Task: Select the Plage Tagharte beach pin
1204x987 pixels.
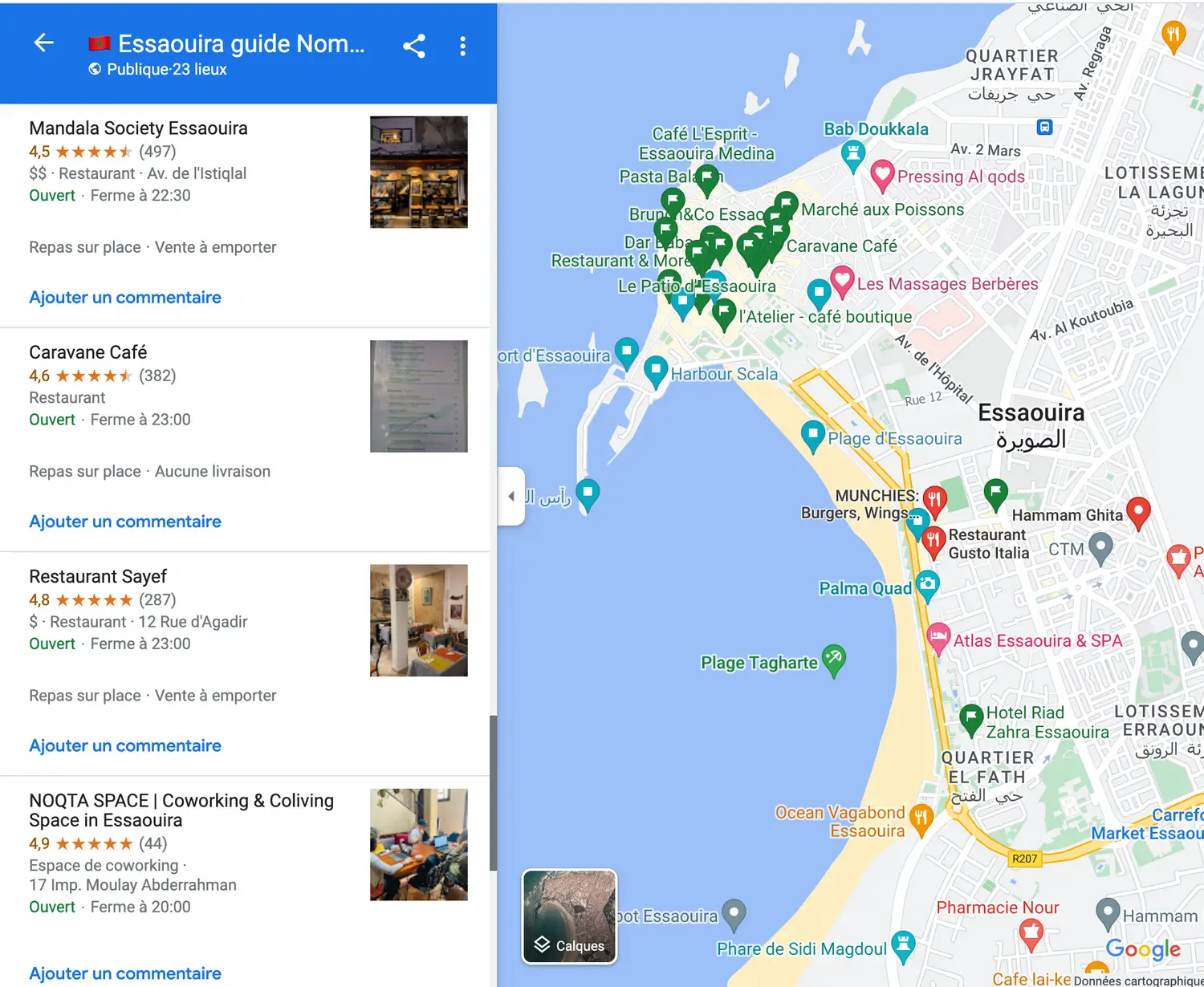Action: click(834, 660)
